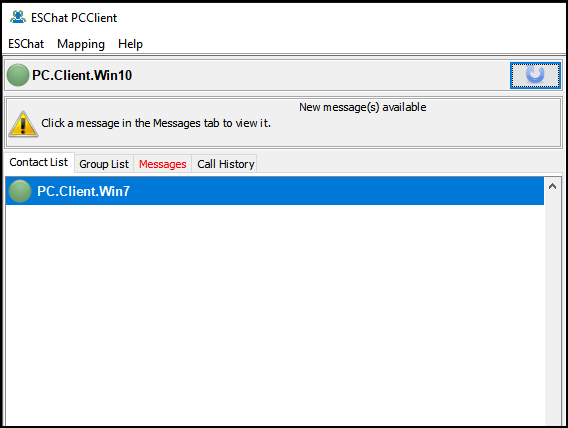This screenshot has height=428, width=568.
Task: Switch to the Contact List tab
Action: tap(39, 162)
